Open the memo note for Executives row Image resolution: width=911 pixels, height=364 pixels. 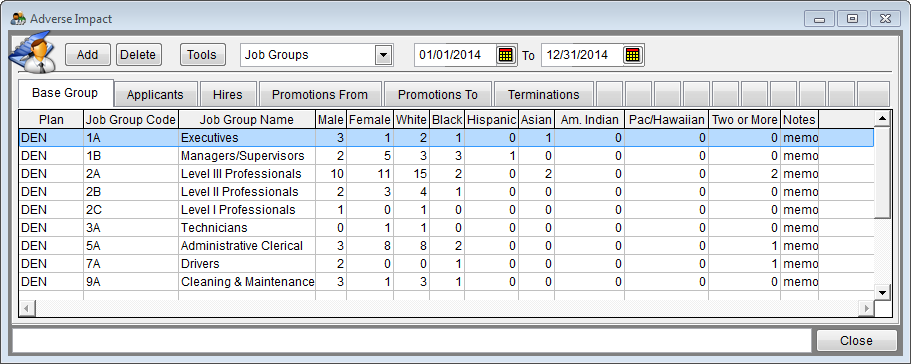tap(799, 138)
